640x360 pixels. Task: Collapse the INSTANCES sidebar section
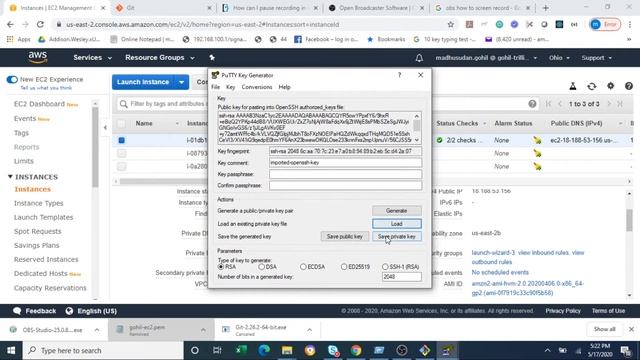tap(10, 177)
